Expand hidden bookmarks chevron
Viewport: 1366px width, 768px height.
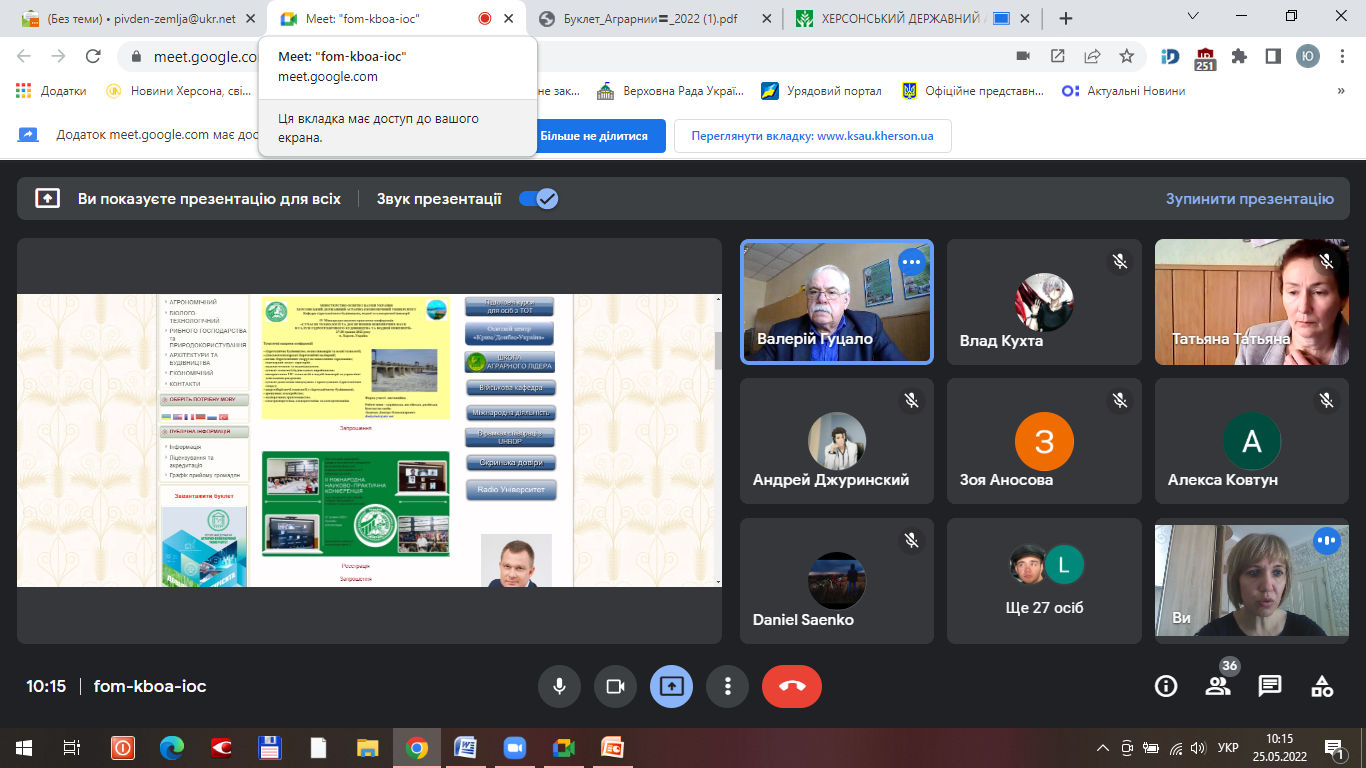[x=1340, y=91]
